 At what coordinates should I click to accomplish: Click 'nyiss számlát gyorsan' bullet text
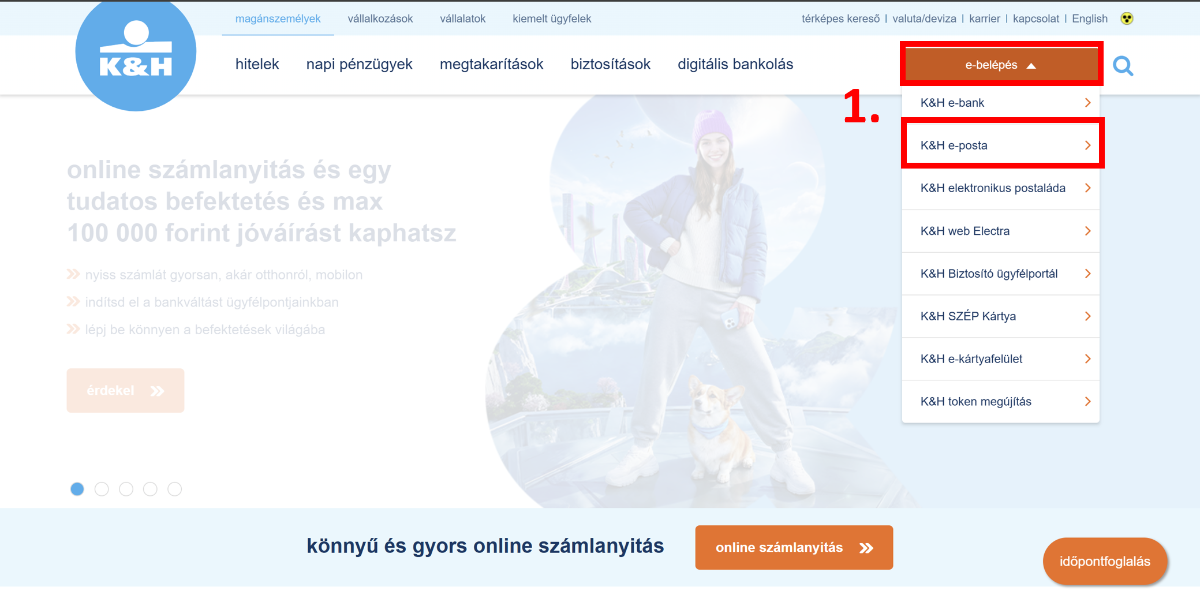click(222, 274)
